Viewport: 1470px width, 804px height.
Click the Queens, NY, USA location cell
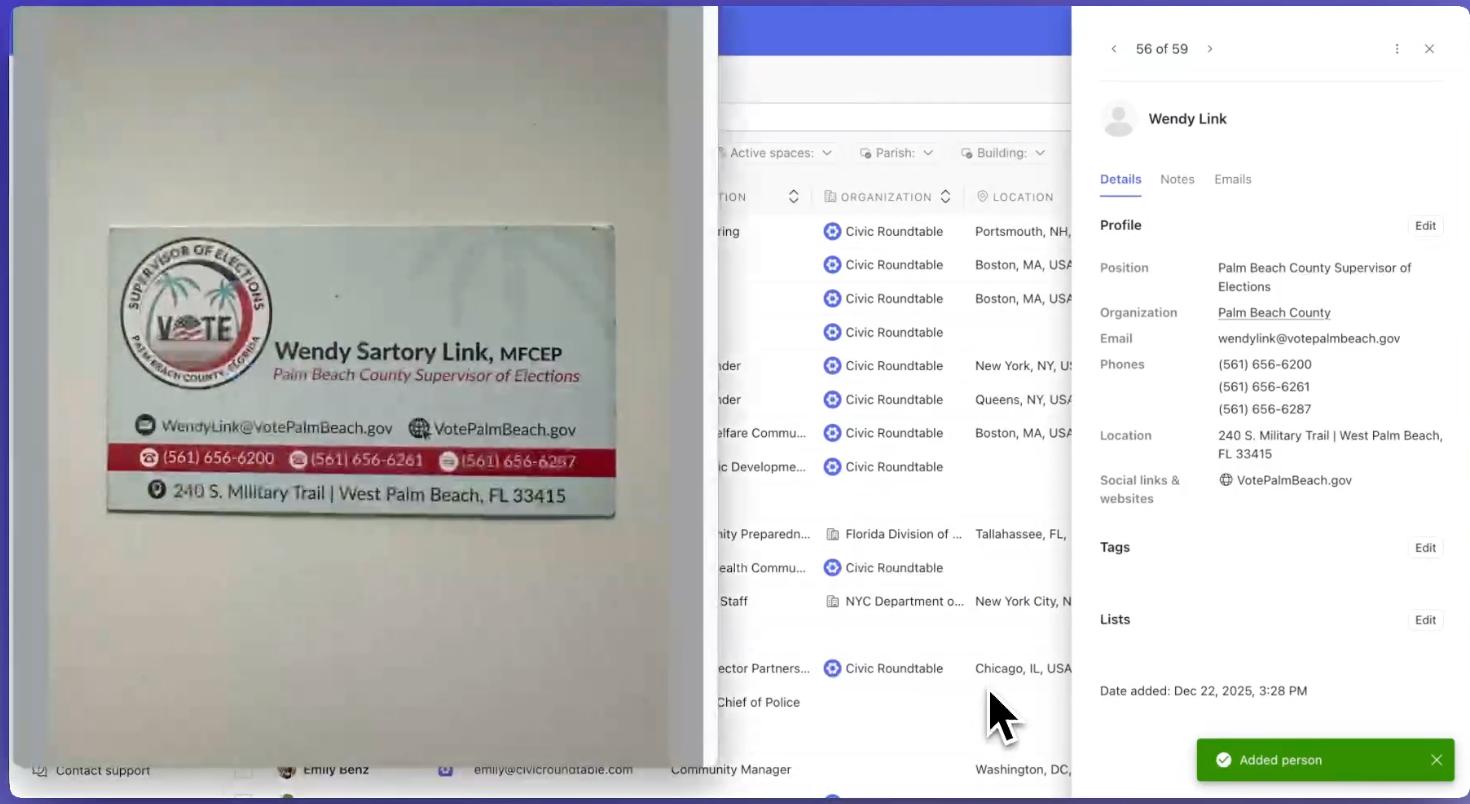point(1023,399)
